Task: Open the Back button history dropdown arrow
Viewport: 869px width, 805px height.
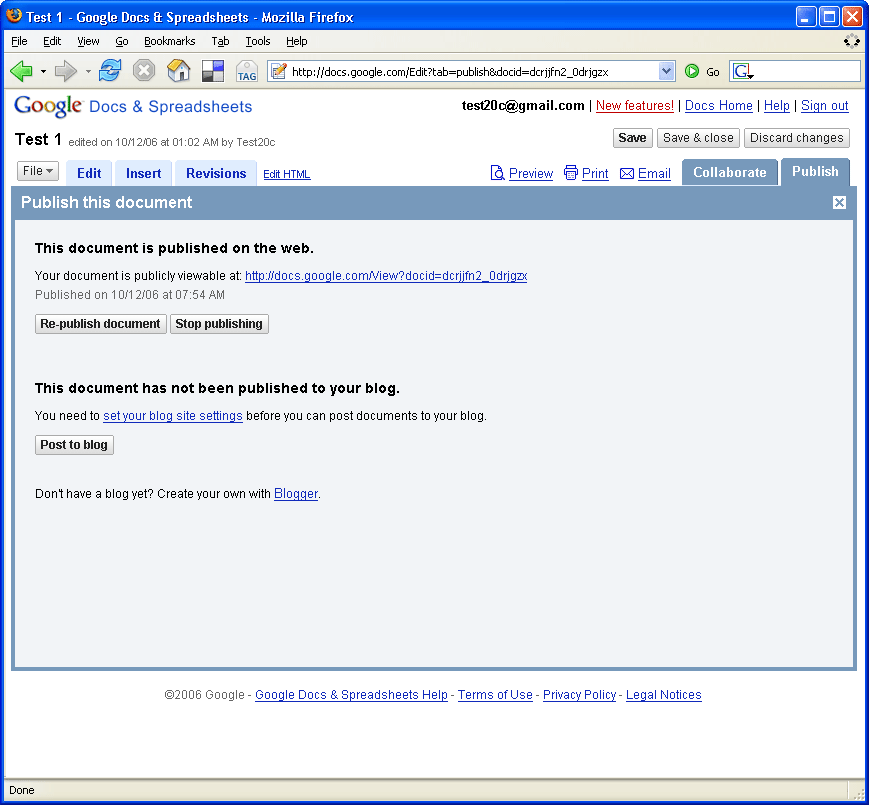Action: (x=43, y=71)
